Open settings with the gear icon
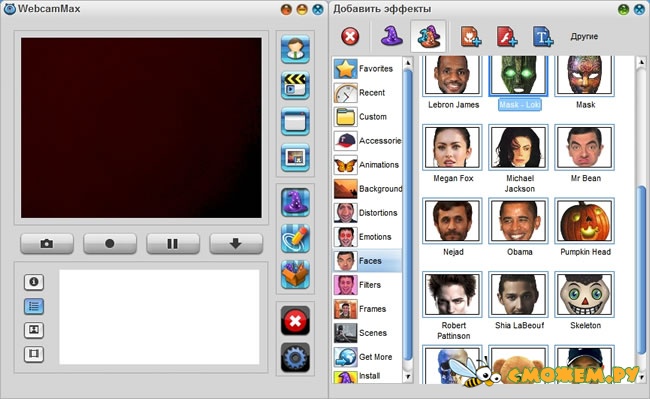 (295, 357)
